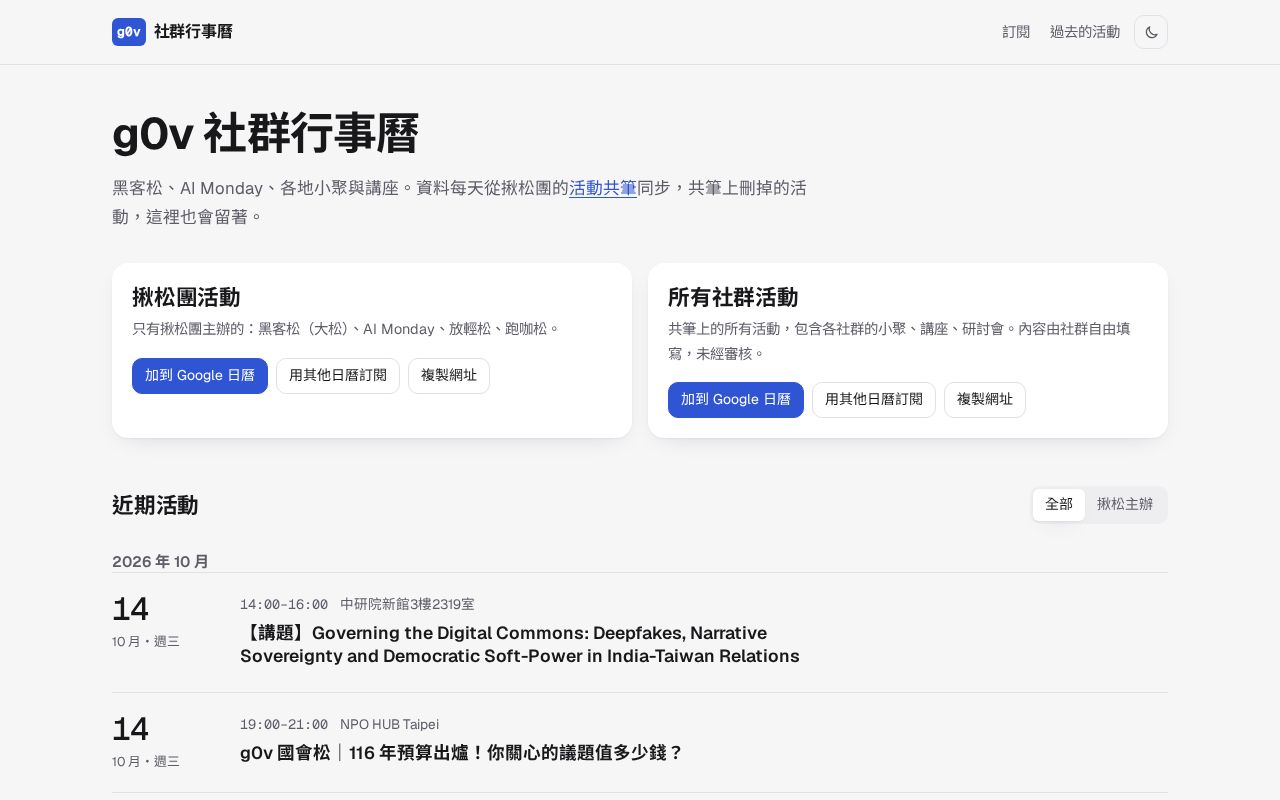This screenshot has height=800, width=1280.
Task: Switch to the 揪松主辦 filter tab
Action: [x=1125, y=505]
